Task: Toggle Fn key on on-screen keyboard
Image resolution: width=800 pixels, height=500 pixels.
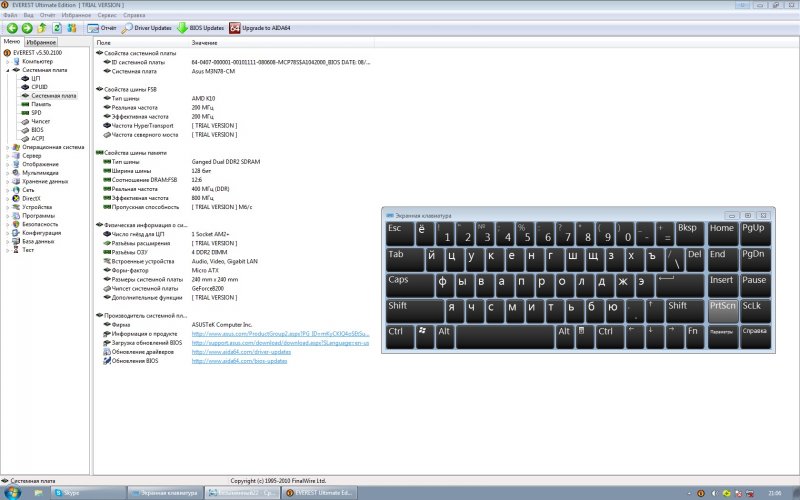Action: click(x=692, y=331)
